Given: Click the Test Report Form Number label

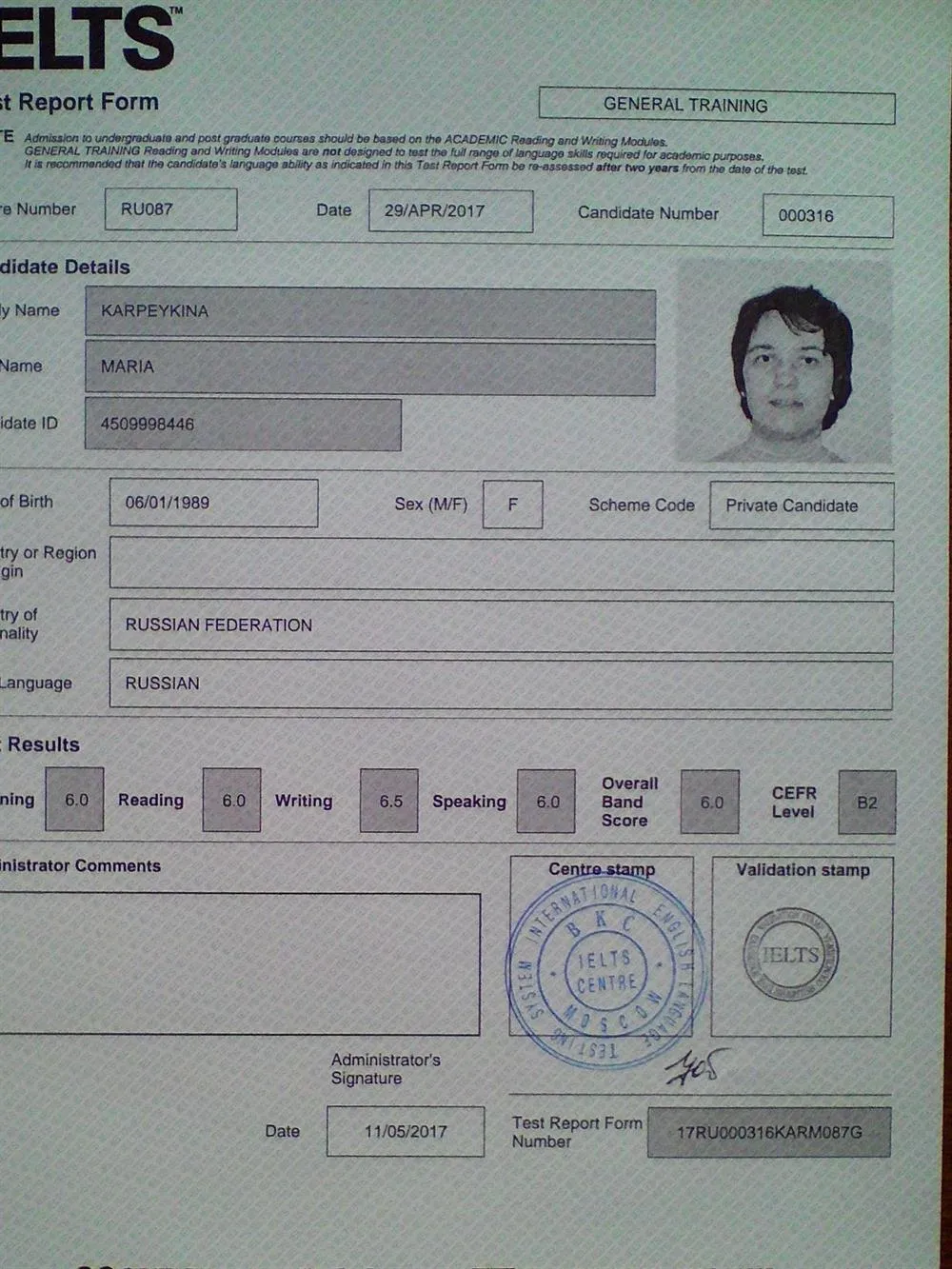Looking at the screenshot, I should 577,1132.
